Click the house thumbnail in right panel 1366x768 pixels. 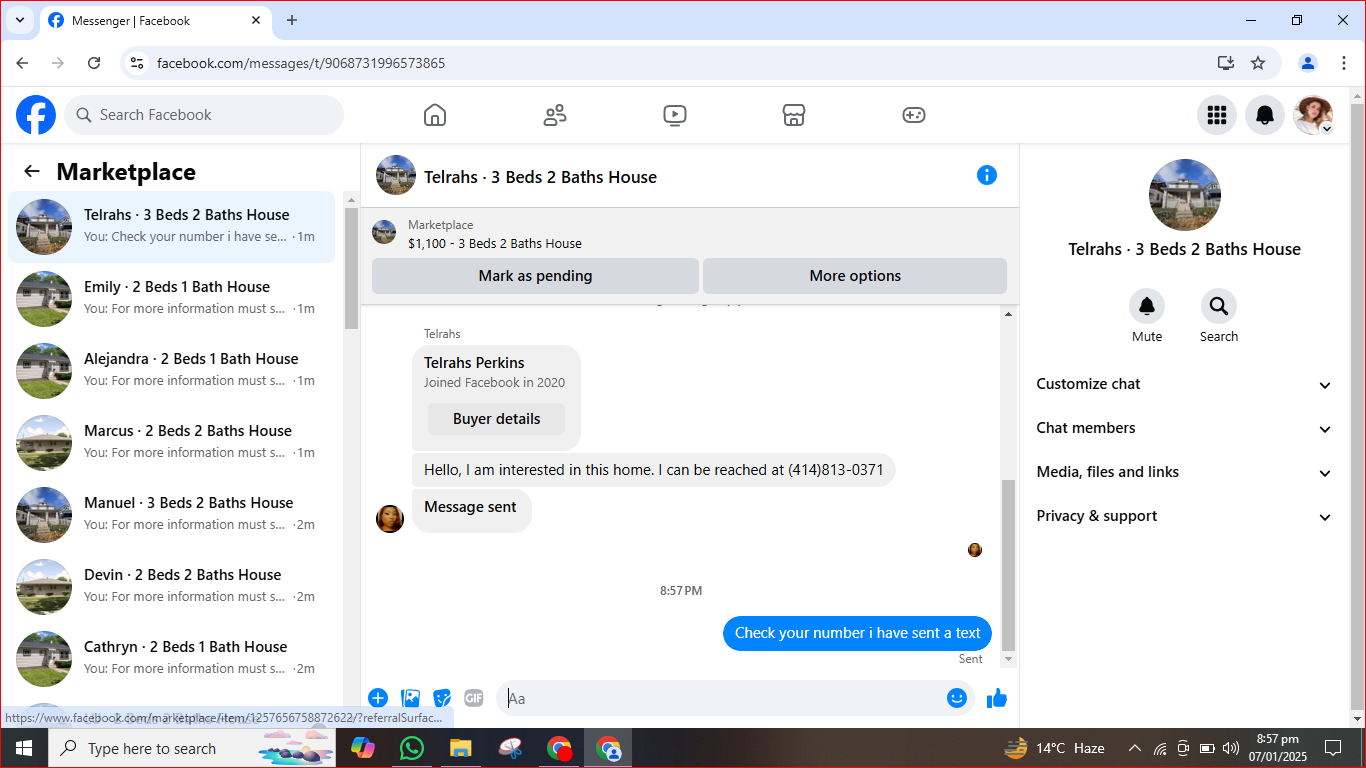click(1185, 195)
